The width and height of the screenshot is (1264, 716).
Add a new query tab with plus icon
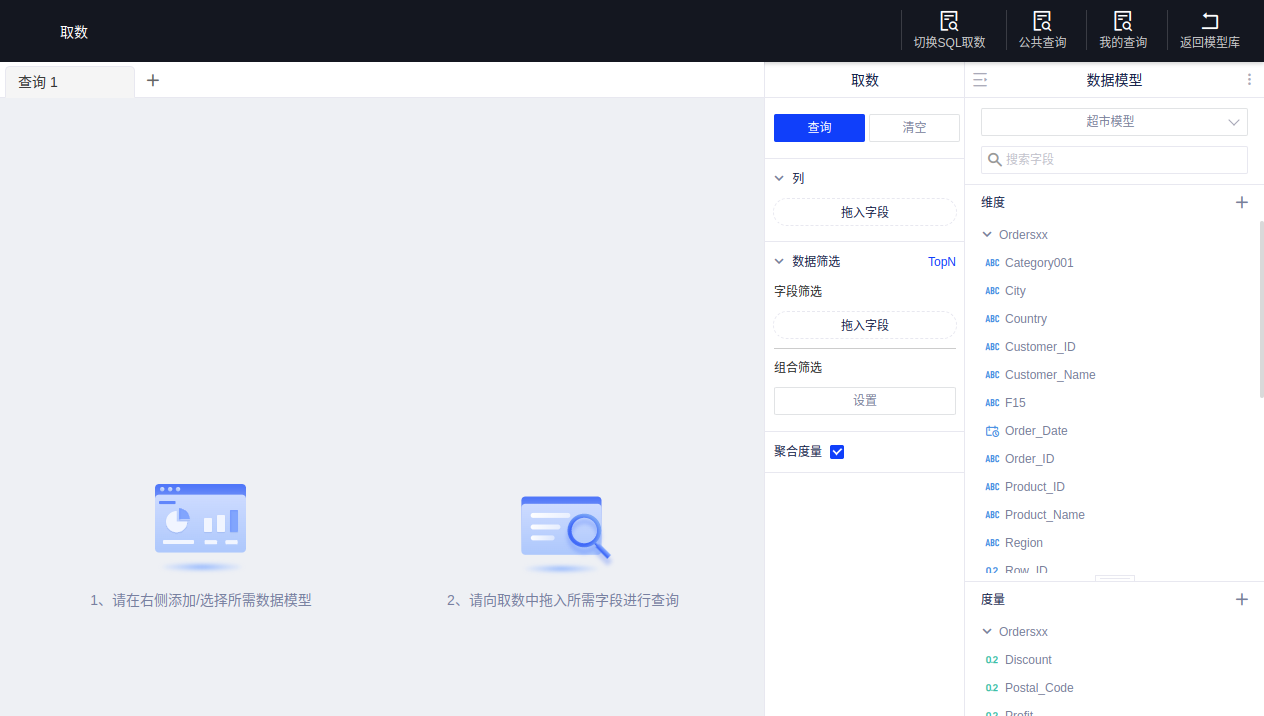click(153, 81)
